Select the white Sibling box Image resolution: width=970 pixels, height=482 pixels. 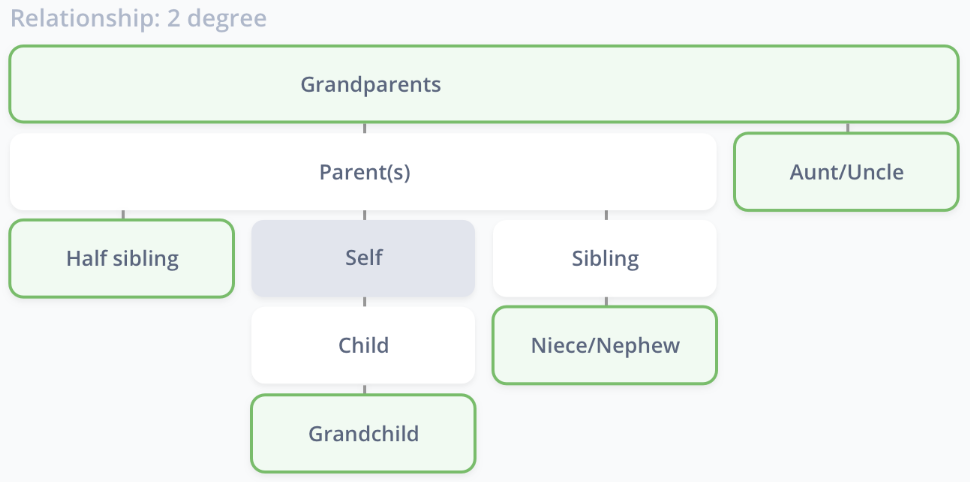click(x=605, y=259)
